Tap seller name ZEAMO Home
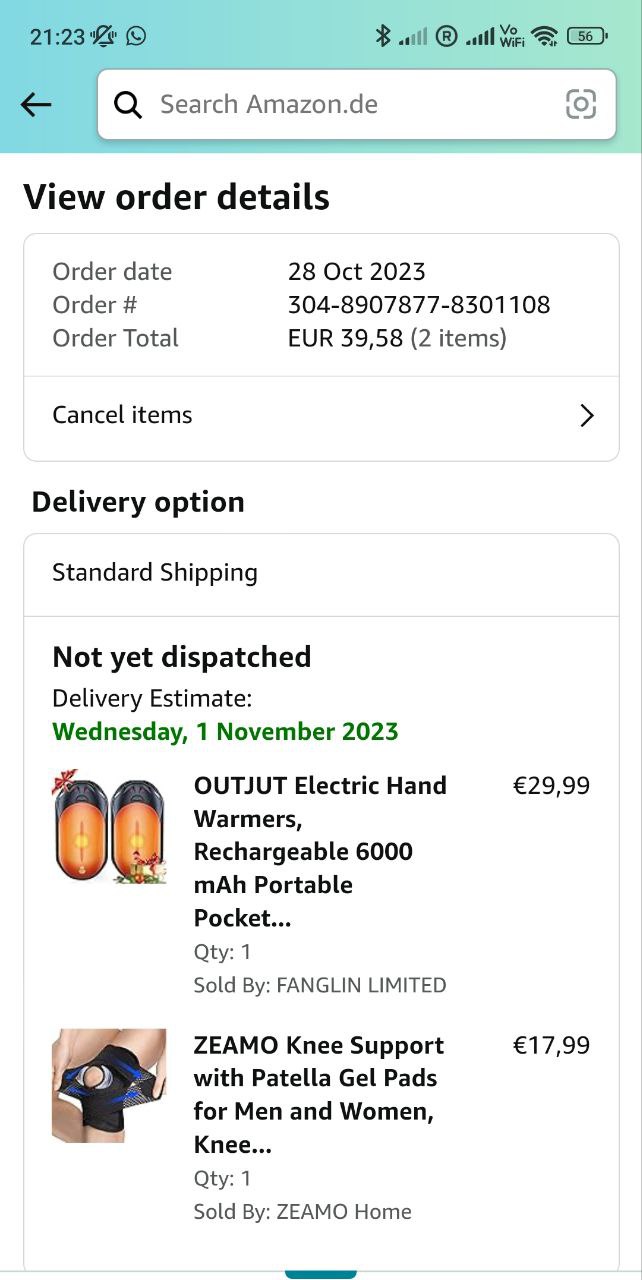642x1280 pixels. (x=343, y=1211)
